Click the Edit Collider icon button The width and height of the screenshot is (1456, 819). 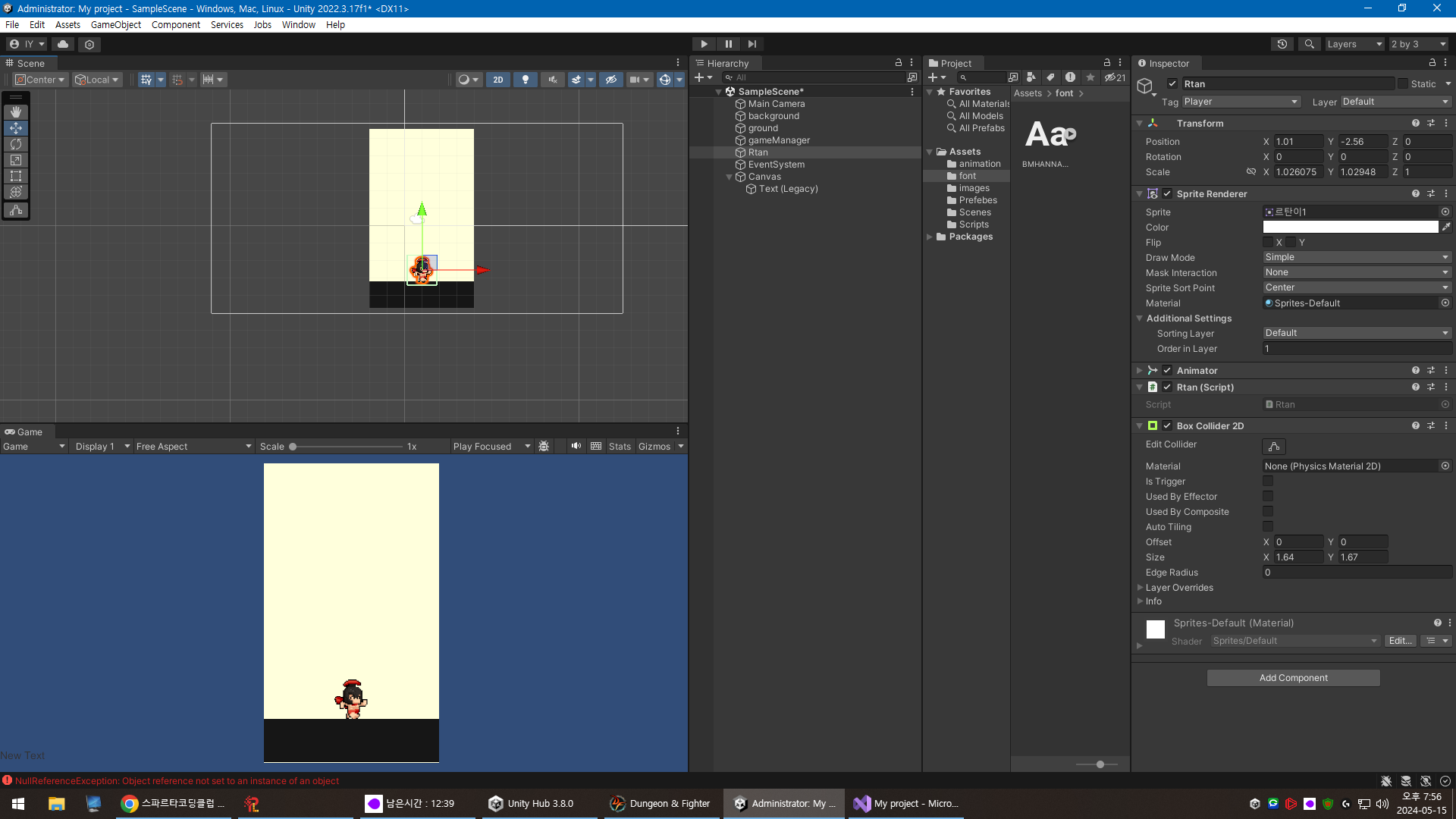click(x=1274, y=446)
